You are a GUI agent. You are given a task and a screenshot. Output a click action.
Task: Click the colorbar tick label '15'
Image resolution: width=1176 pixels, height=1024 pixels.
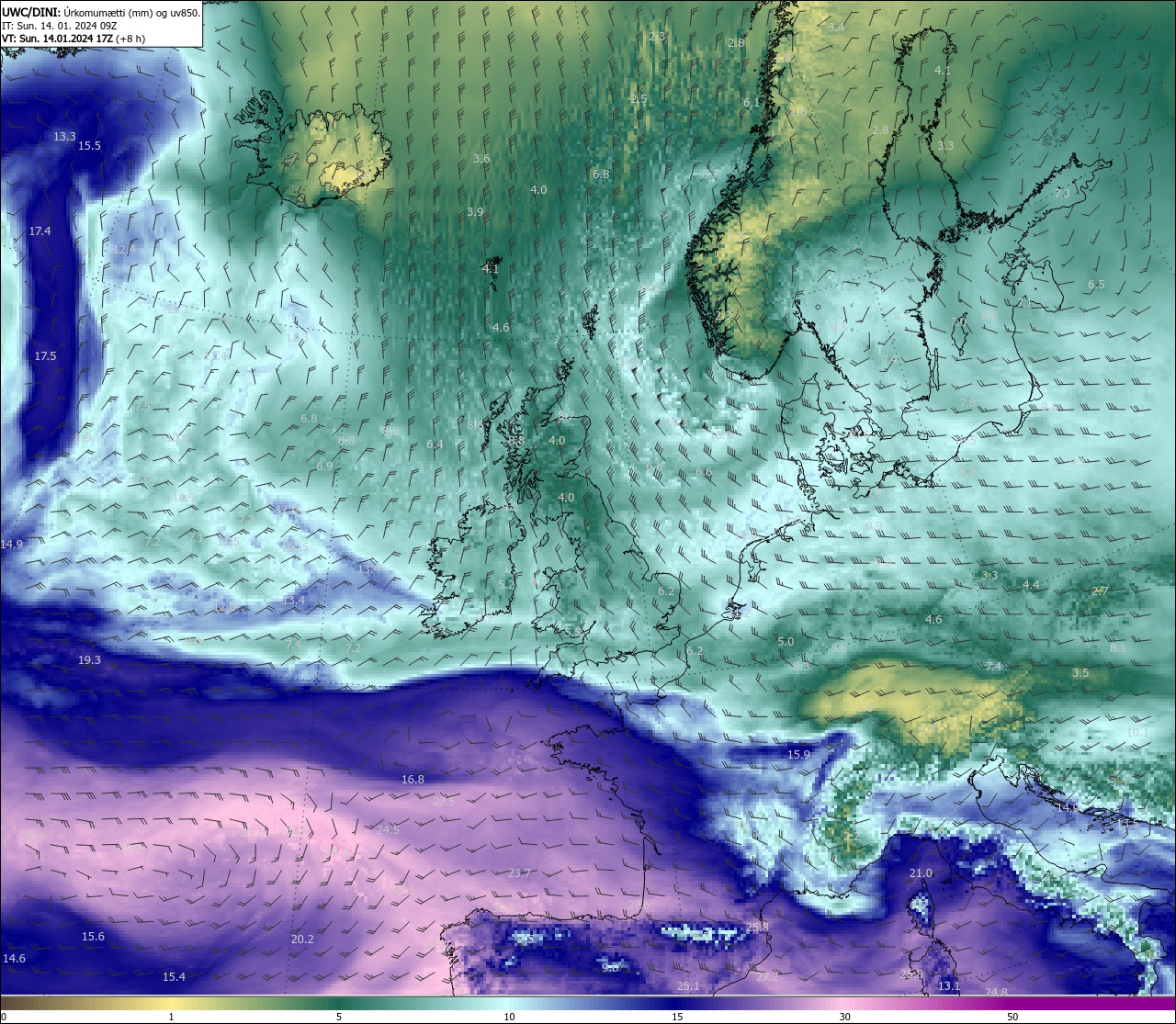coord(676,1017)
